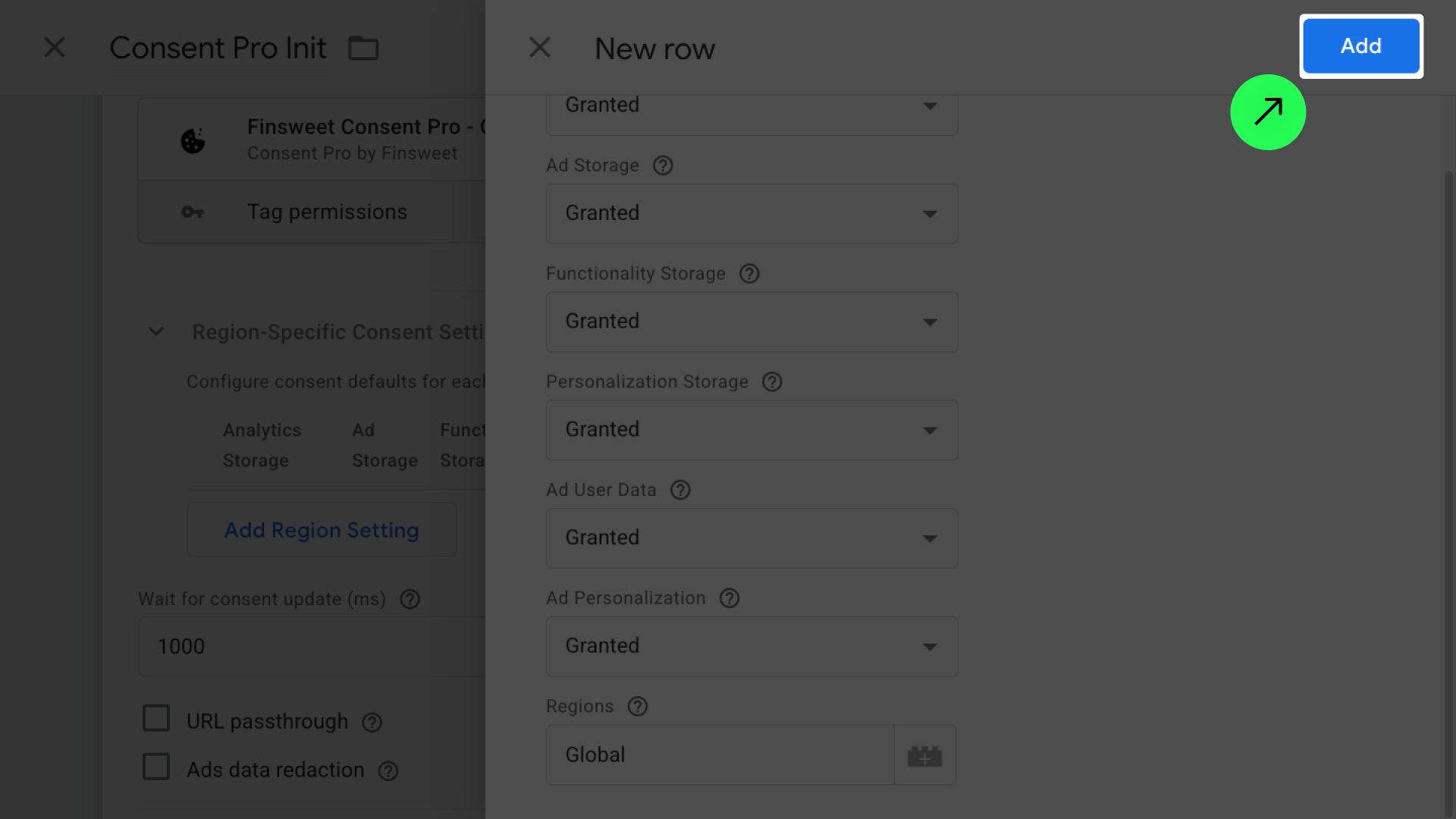Click the Ad User Data help icon

click(680, 490)
